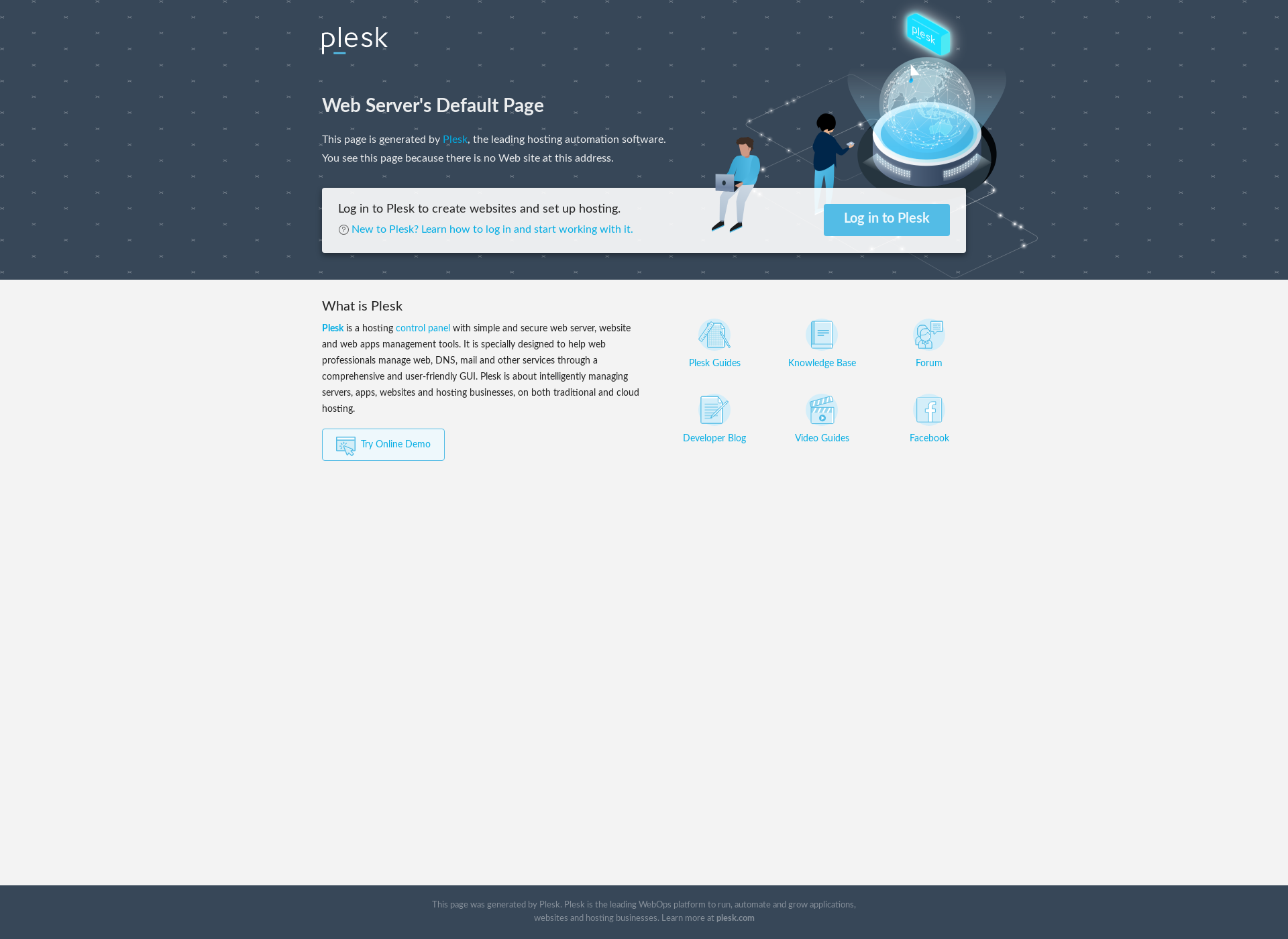
Task: Expand the What is Plesk section
Action: click(x=362, y=306)
